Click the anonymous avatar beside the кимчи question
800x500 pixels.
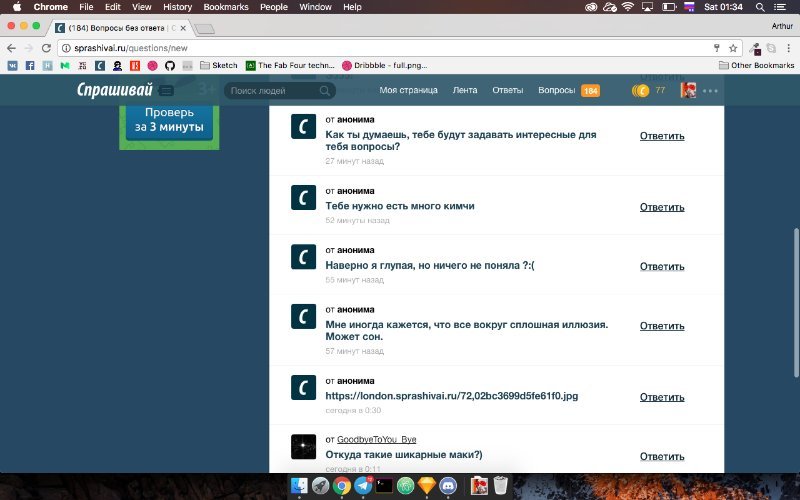(x=304, y=197)
